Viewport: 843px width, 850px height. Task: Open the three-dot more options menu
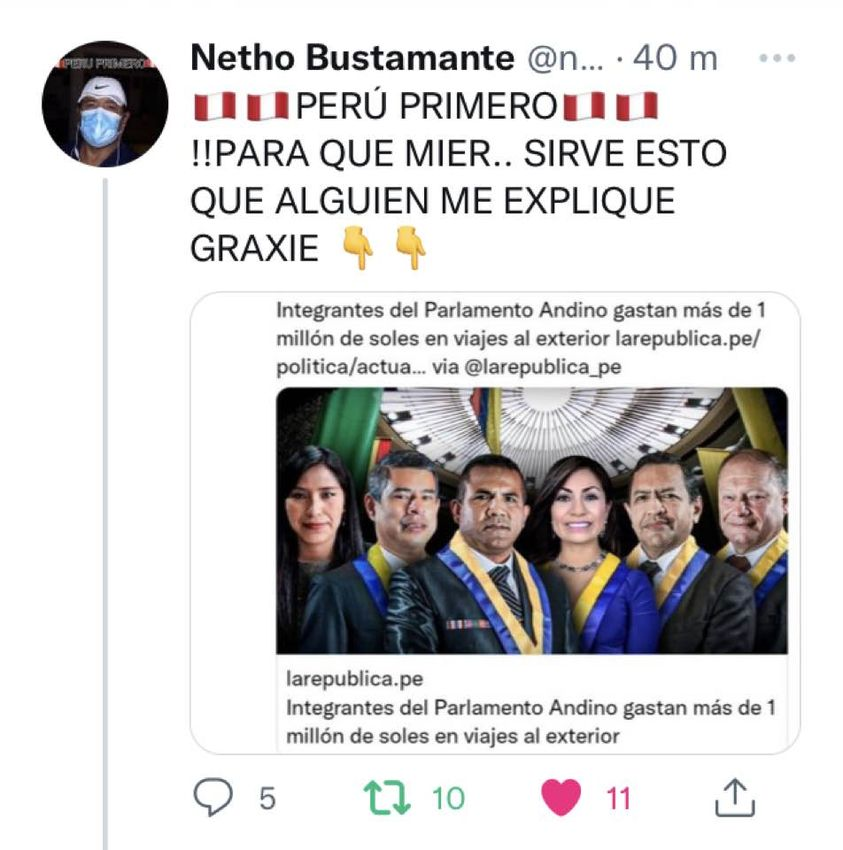click(x=777, y=58)
